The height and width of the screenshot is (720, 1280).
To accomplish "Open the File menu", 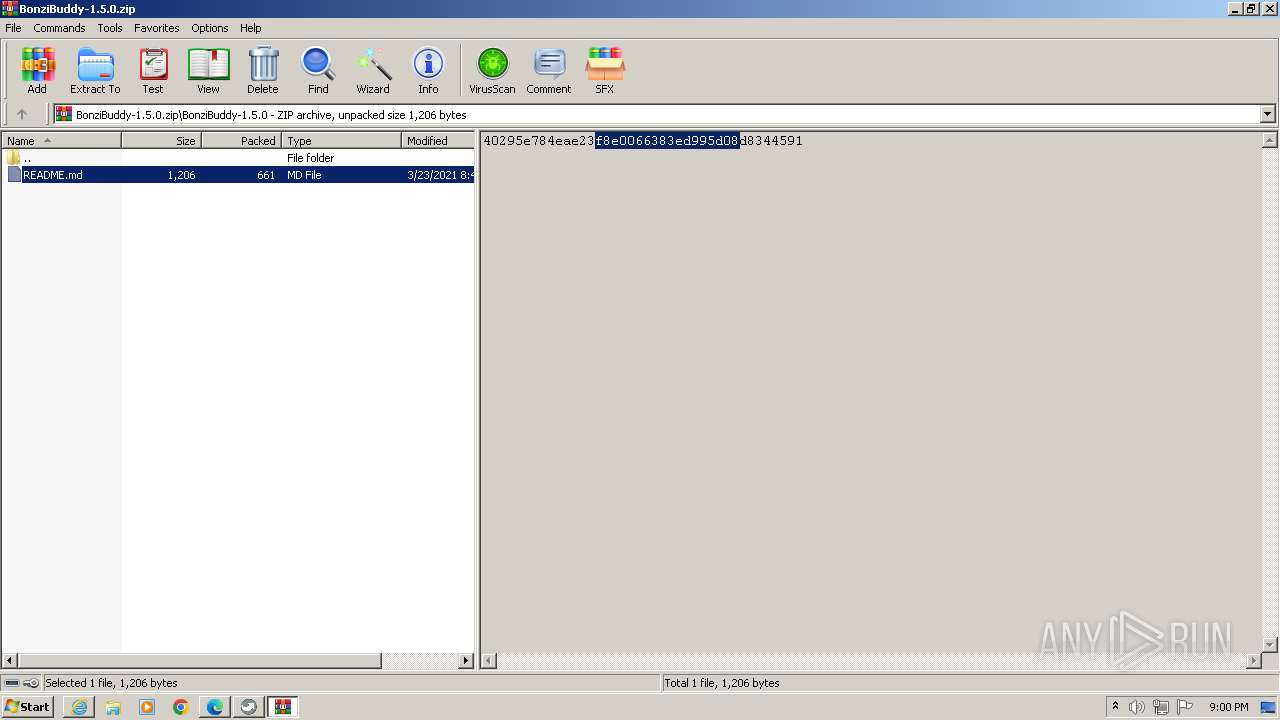I will (13, 28).
